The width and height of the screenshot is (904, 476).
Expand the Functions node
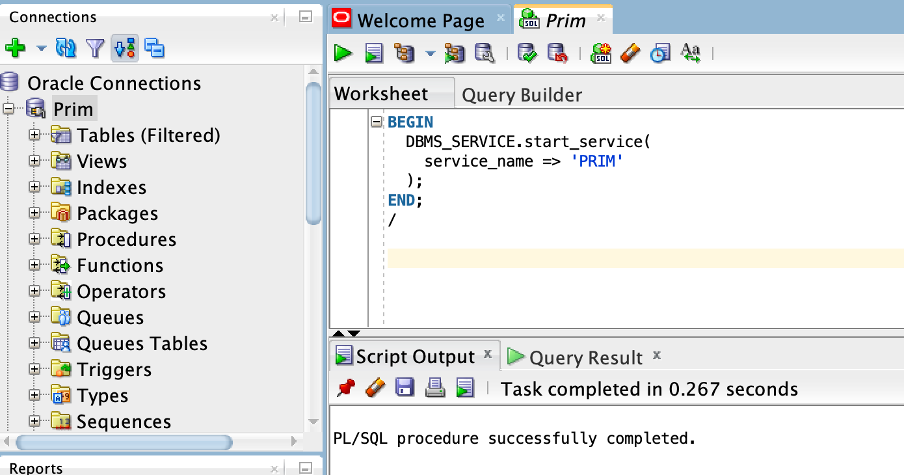click(35, 265)
